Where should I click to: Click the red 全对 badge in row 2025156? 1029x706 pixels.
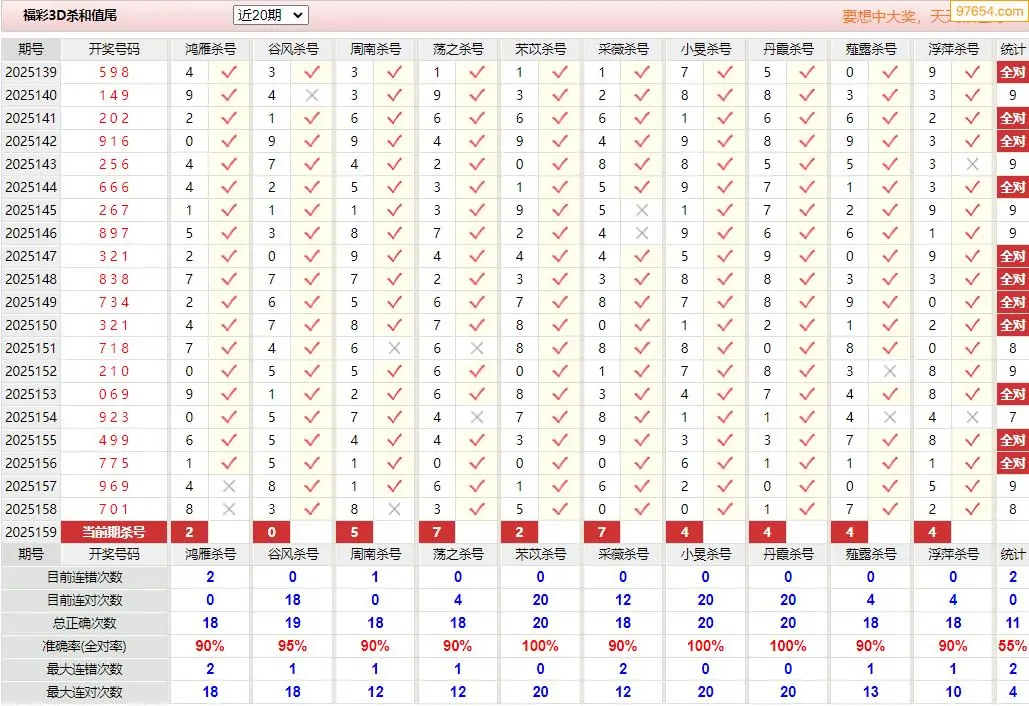pos(1013,463)
